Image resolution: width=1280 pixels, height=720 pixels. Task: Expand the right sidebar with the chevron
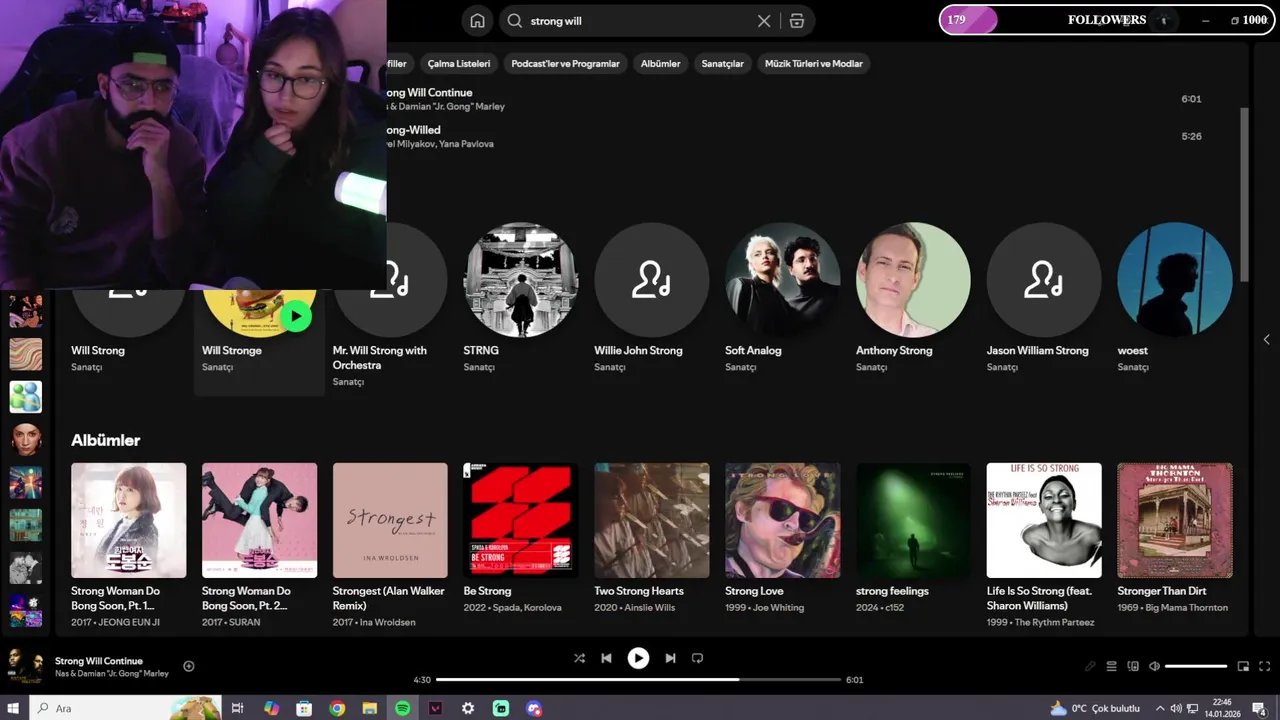coord(1266,340)
